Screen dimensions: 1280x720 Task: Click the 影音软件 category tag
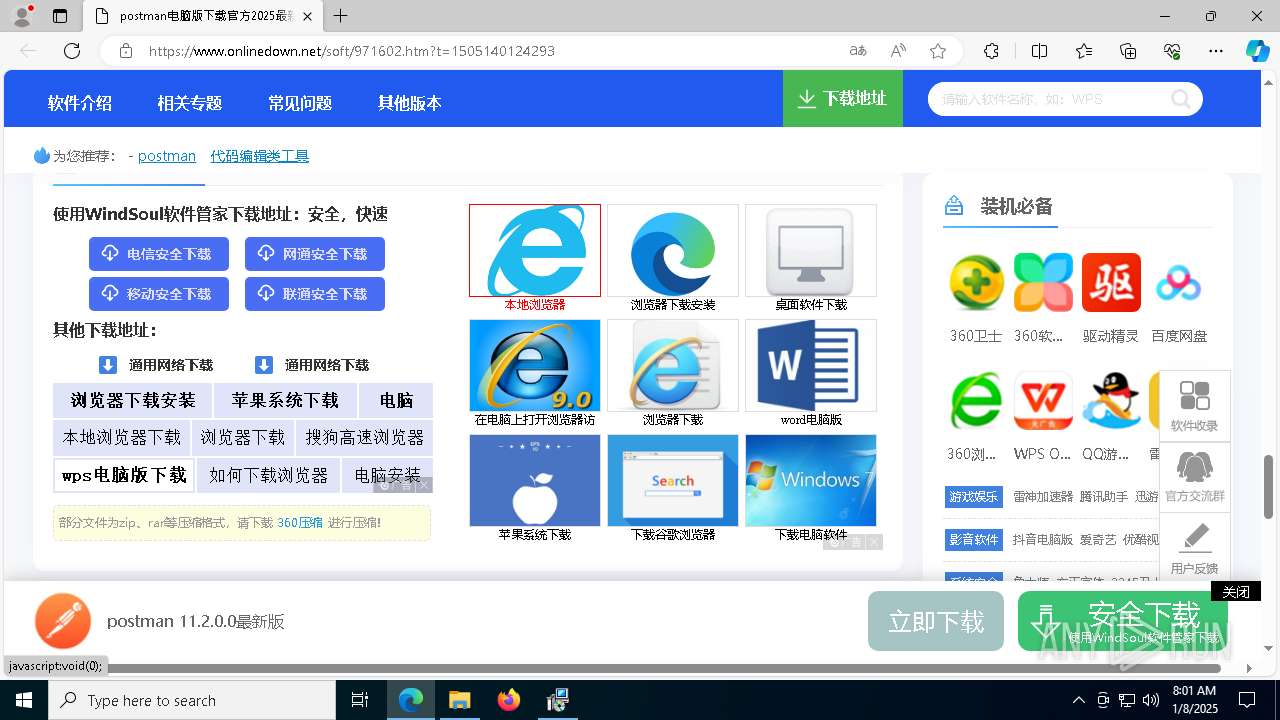[974, 540]
